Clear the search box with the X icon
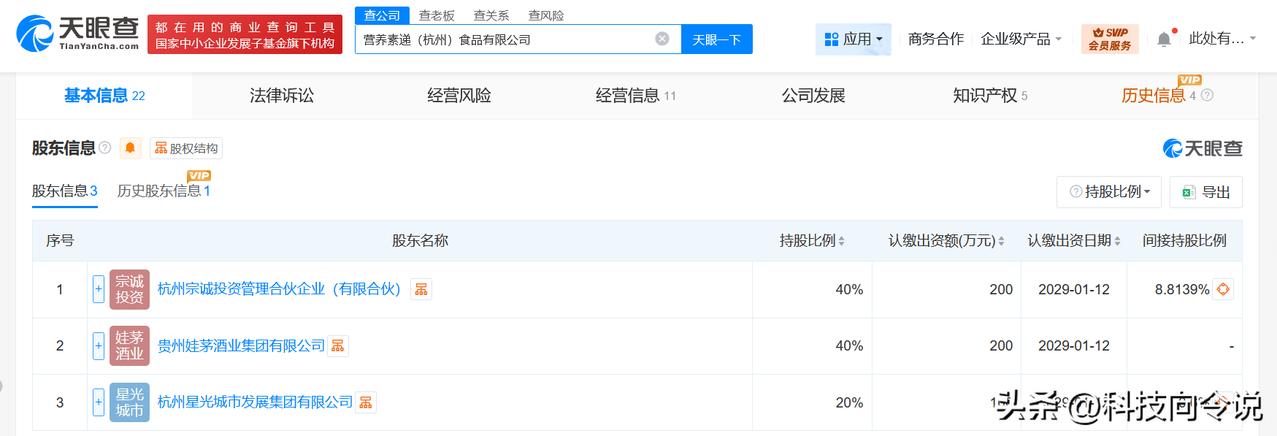This screenshot has height=436, width=1277. pos(662,39)
